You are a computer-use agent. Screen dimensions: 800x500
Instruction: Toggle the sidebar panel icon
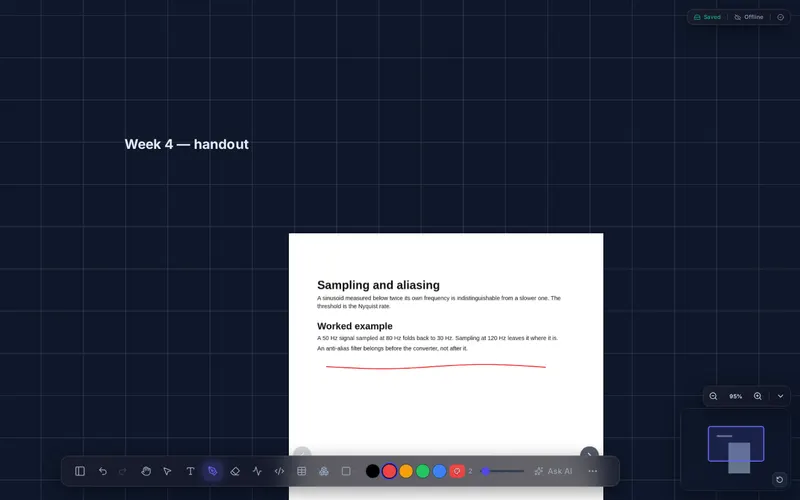[x=80, y=471]
